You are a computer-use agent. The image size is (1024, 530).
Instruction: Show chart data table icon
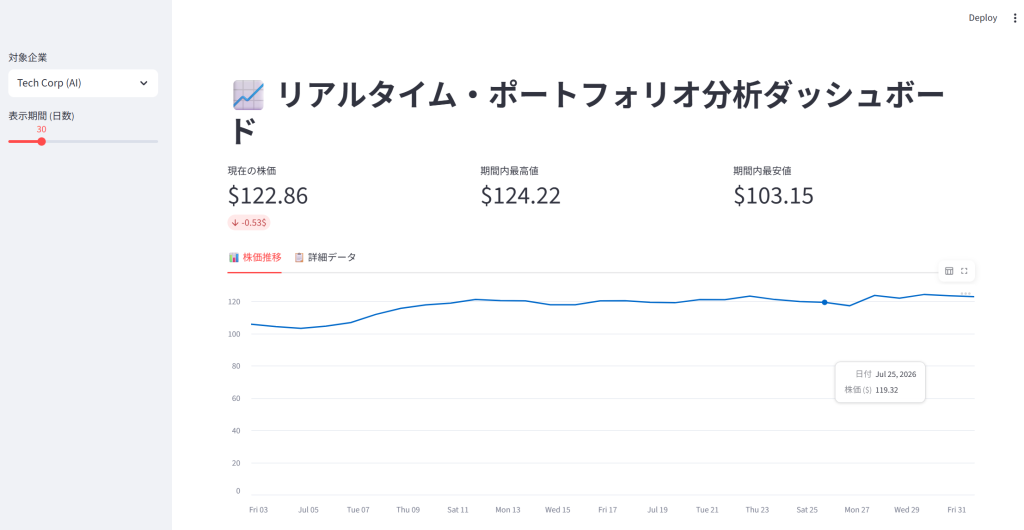pos(949,271)
